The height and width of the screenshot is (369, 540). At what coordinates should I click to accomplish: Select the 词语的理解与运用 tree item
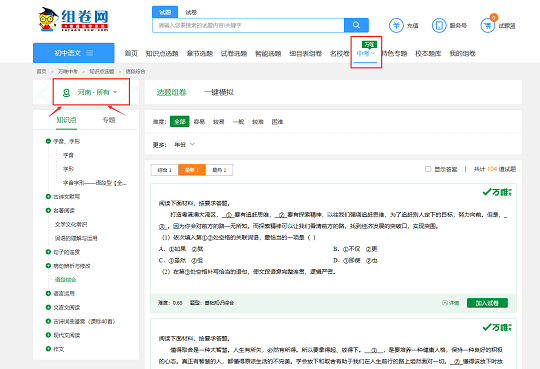76,238
